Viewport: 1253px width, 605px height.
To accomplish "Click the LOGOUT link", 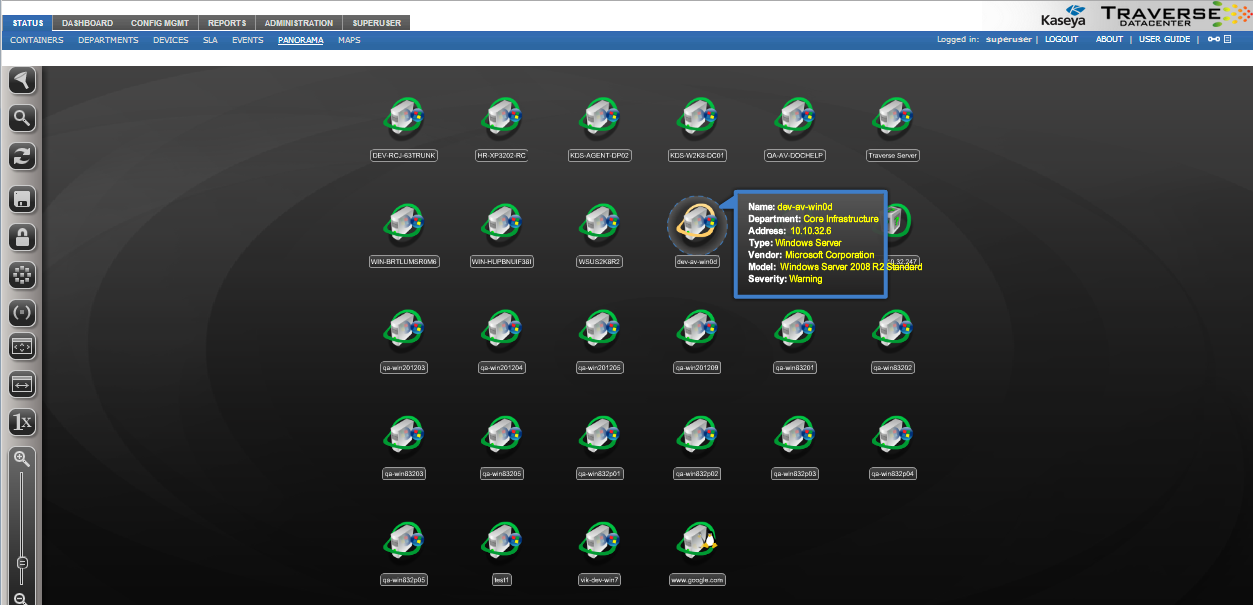I will point(1061,40).
